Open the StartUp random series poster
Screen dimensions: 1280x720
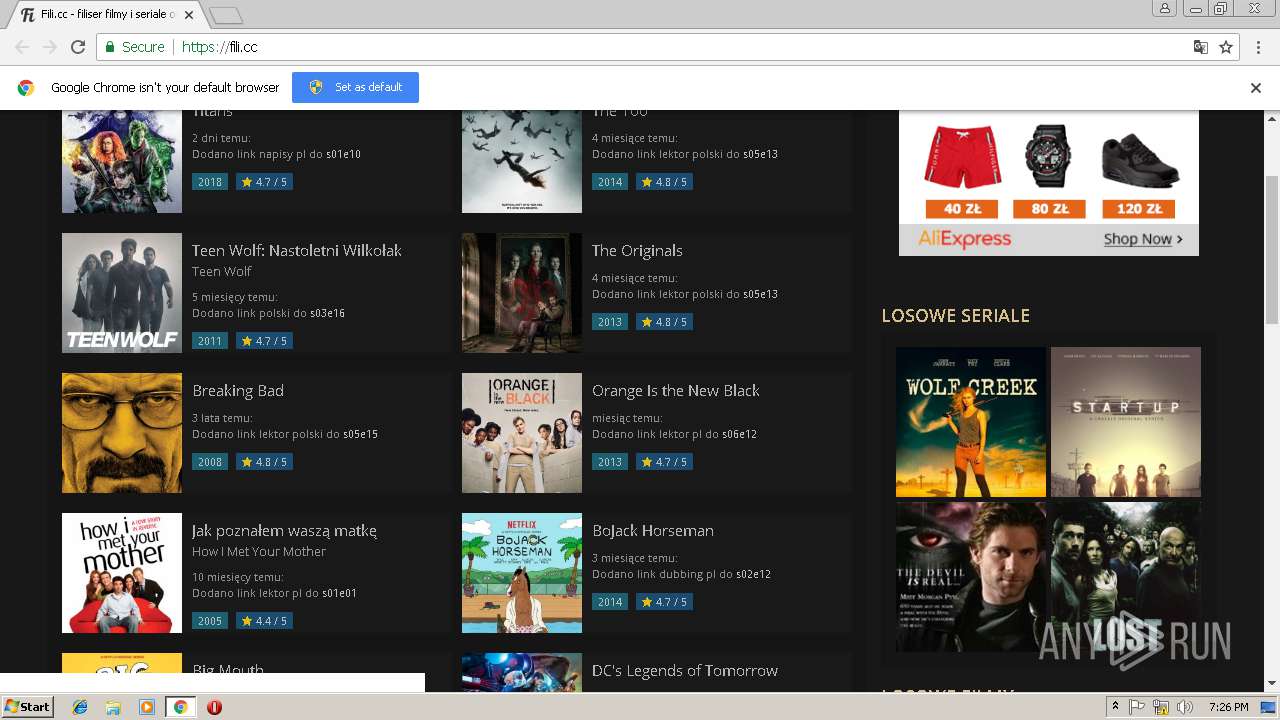point(1126,422)
